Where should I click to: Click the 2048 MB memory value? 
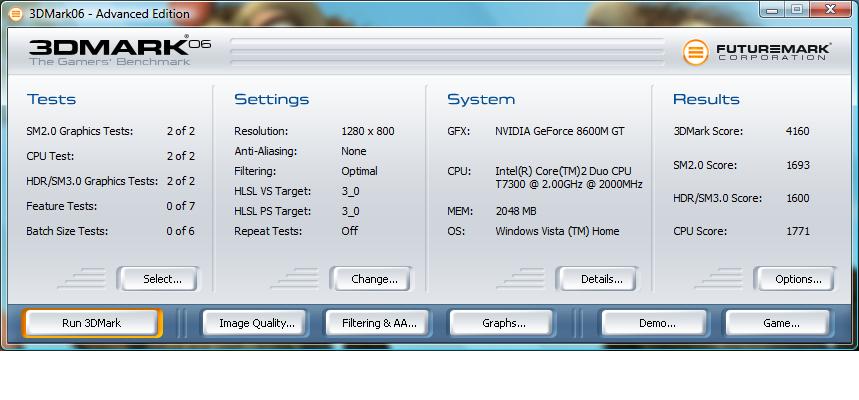point(516,211)
